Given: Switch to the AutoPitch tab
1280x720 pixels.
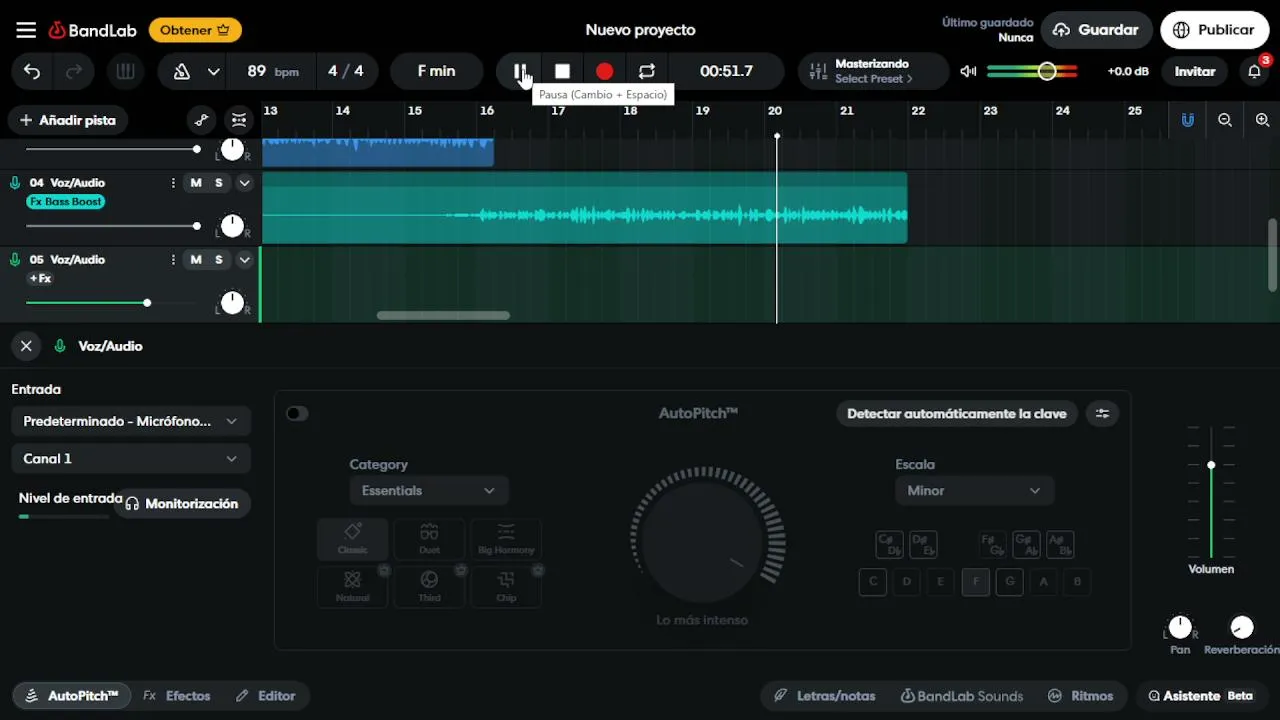Looking at the screenshot, I should pyautogui.click(x=72, y=696).
